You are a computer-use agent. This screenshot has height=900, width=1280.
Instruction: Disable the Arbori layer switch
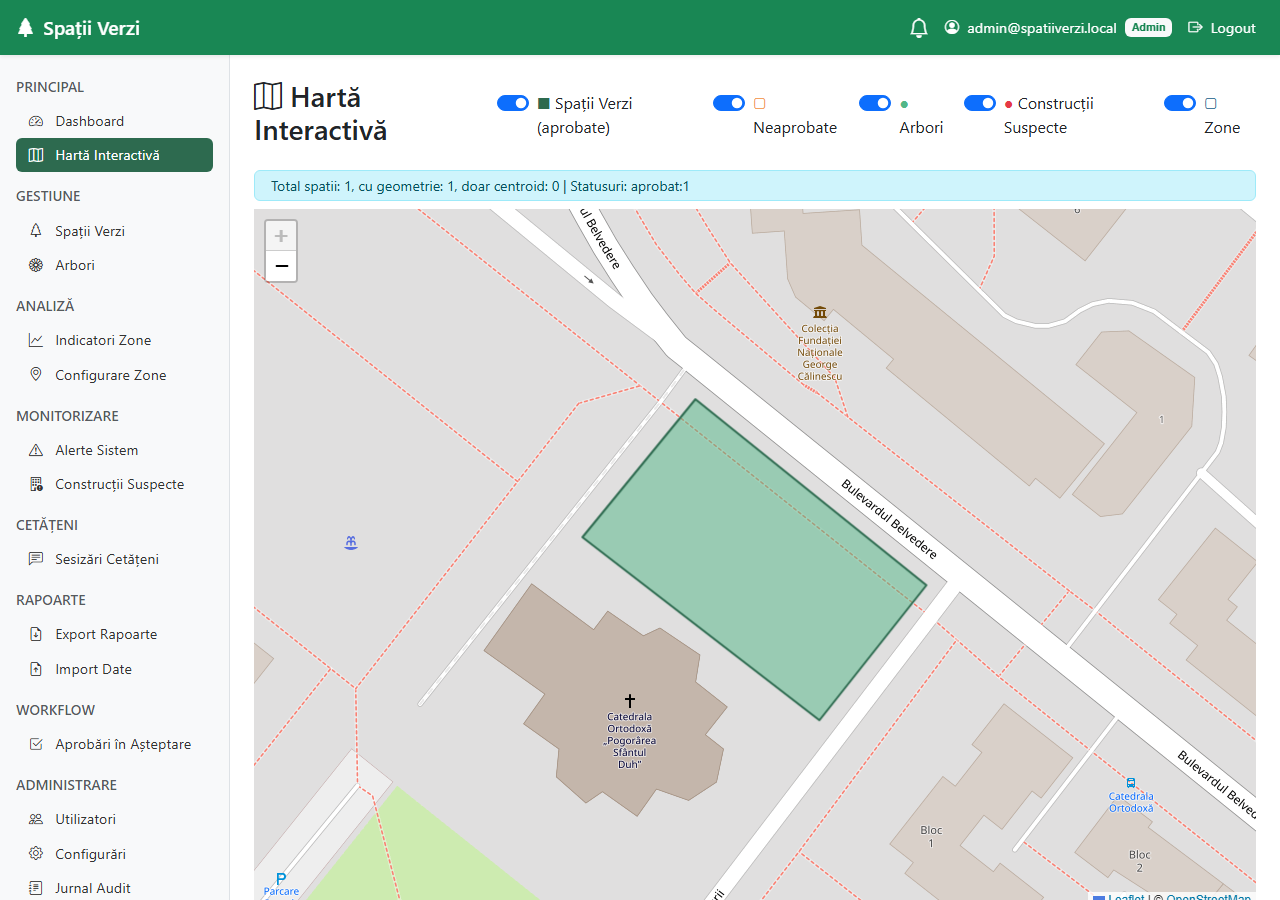[875, 103]
